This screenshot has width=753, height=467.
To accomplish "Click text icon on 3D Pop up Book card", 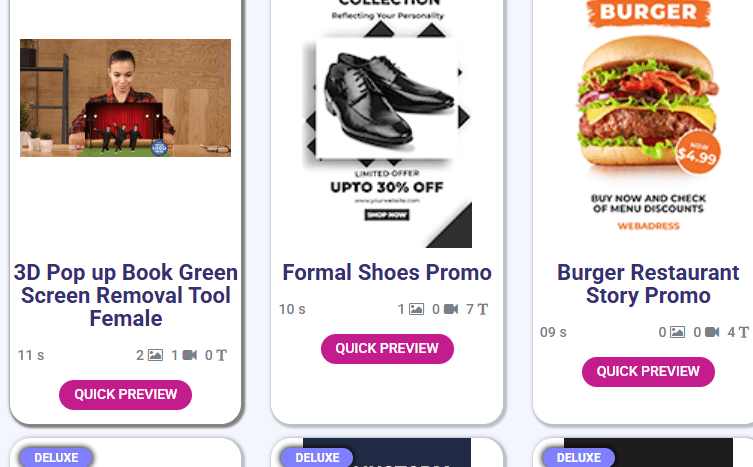I will tap(221, 356).
